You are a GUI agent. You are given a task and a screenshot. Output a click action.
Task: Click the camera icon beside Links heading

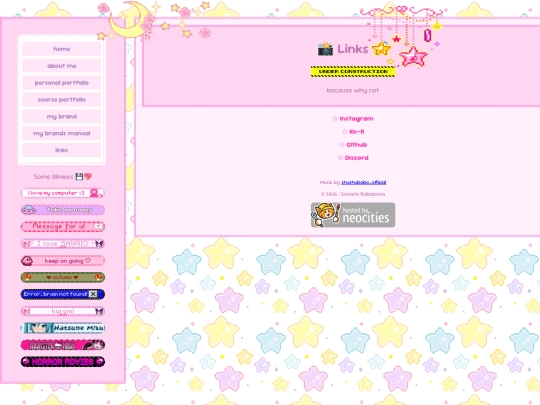click(325, 49)
